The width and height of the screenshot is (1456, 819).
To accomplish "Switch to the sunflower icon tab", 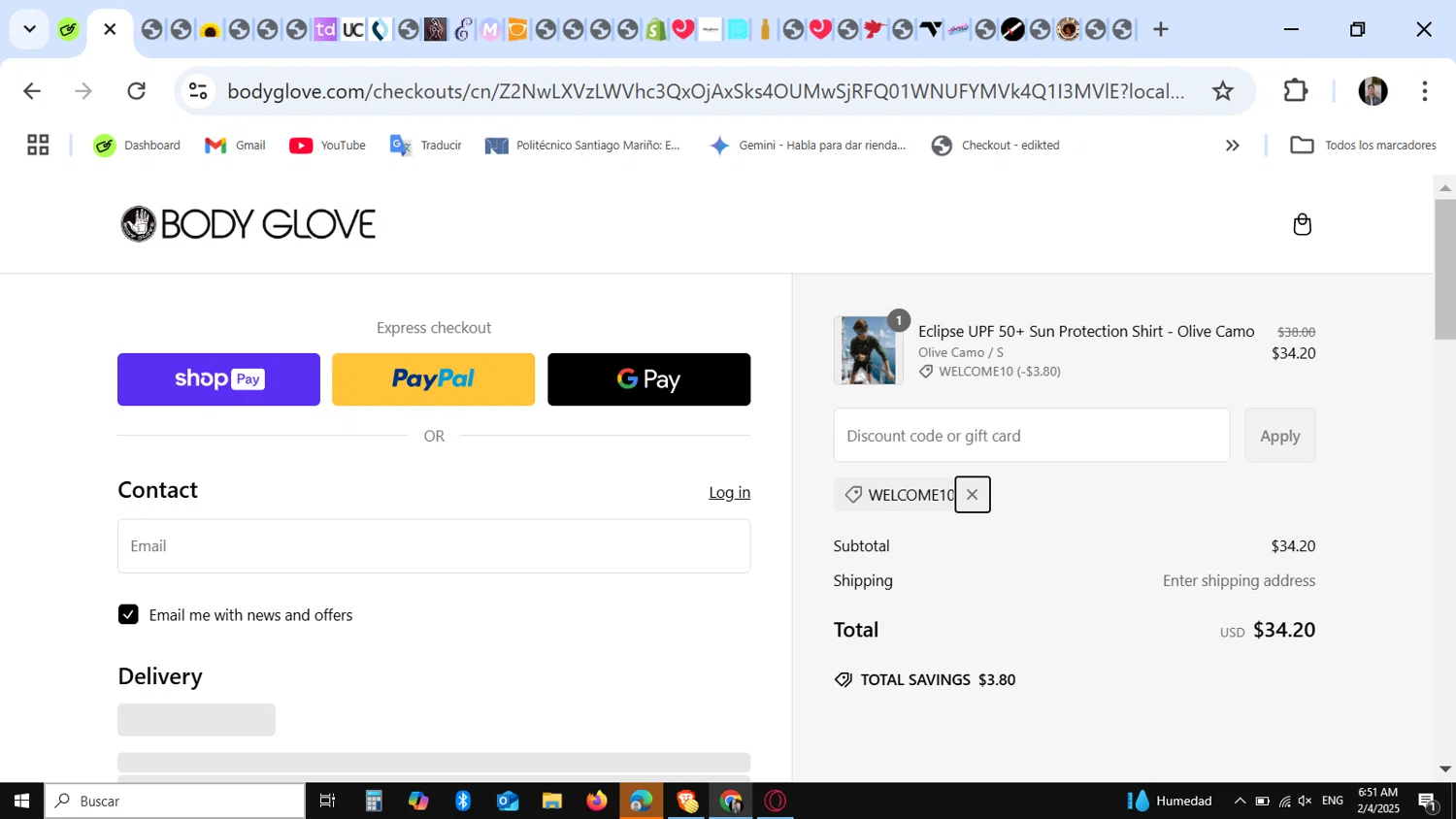I will [210, 29].
